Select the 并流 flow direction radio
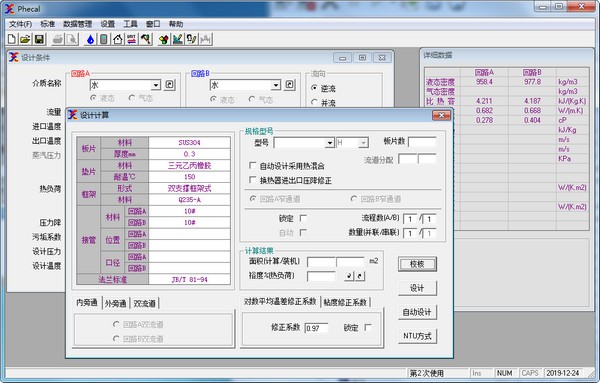 [x=314, y=102]
